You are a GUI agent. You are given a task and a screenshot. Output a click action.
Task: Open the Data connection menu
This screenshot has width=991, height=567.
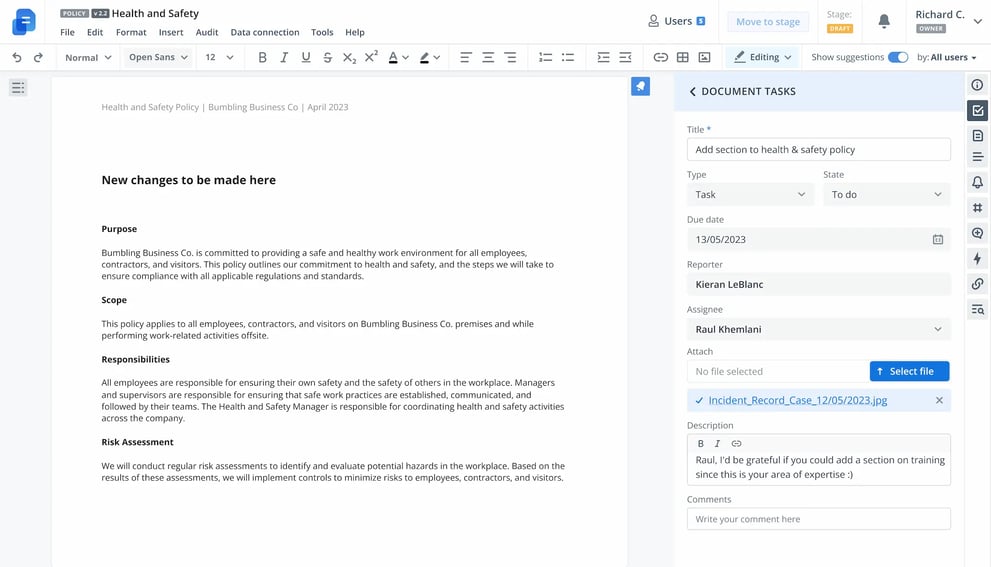click(x=265, y=32)
